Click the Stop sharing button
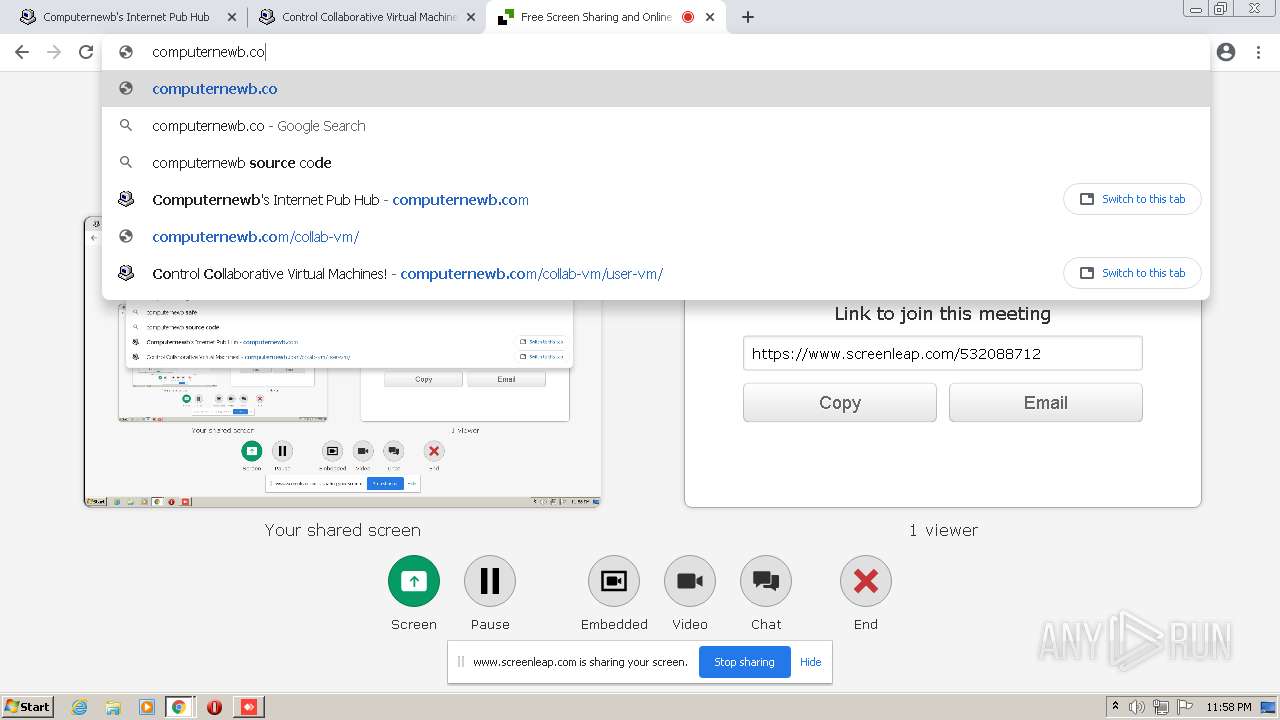 click(x=744, y=662)
